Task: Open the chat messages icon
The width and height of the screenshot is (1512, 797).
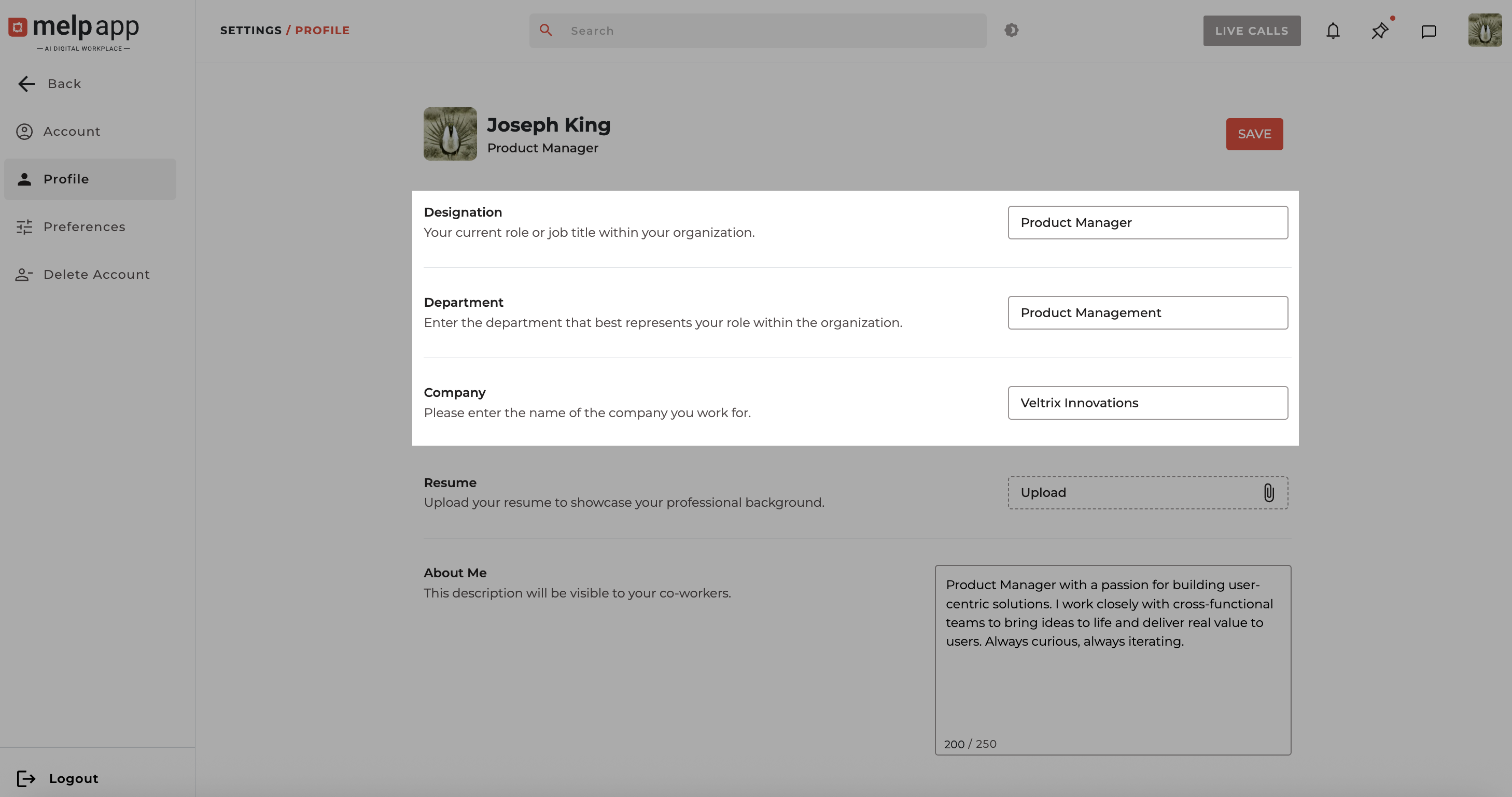Action: [x=1429, y=31]
